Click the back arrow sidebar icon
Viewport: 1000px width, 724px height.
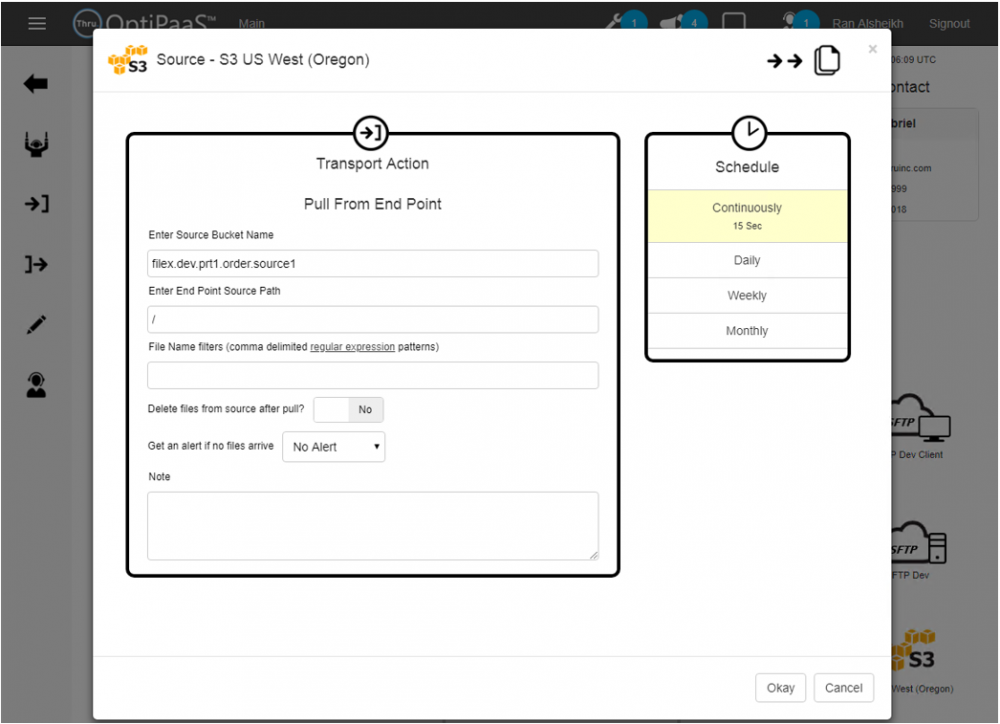[36, 84]
